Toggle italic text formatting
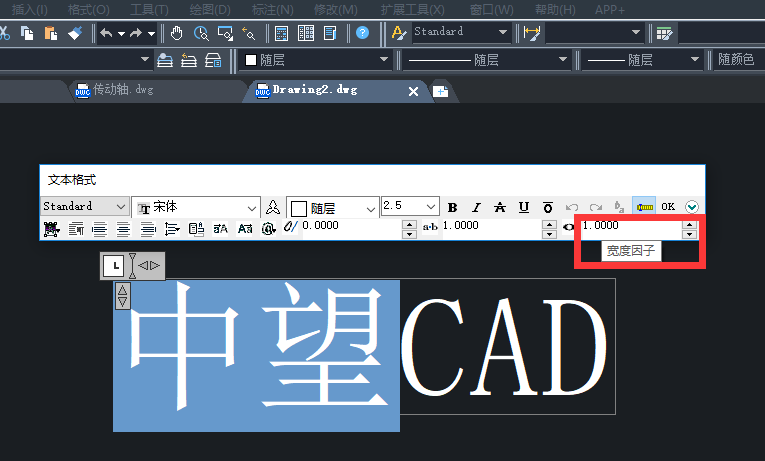The image size is (765, 461). coord(476,207)
